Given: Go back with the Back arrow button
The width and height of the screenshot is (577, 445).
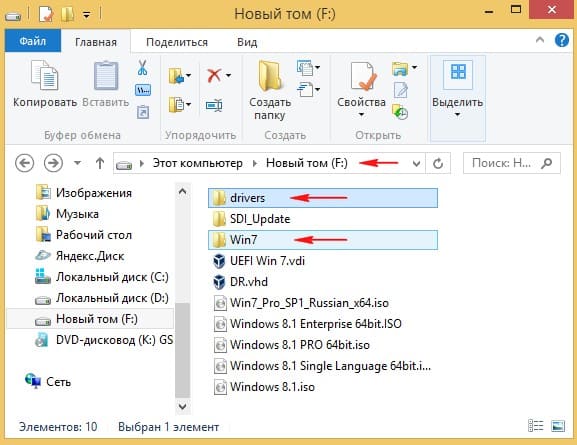Looking at the screenshot, I should point(24,163).
